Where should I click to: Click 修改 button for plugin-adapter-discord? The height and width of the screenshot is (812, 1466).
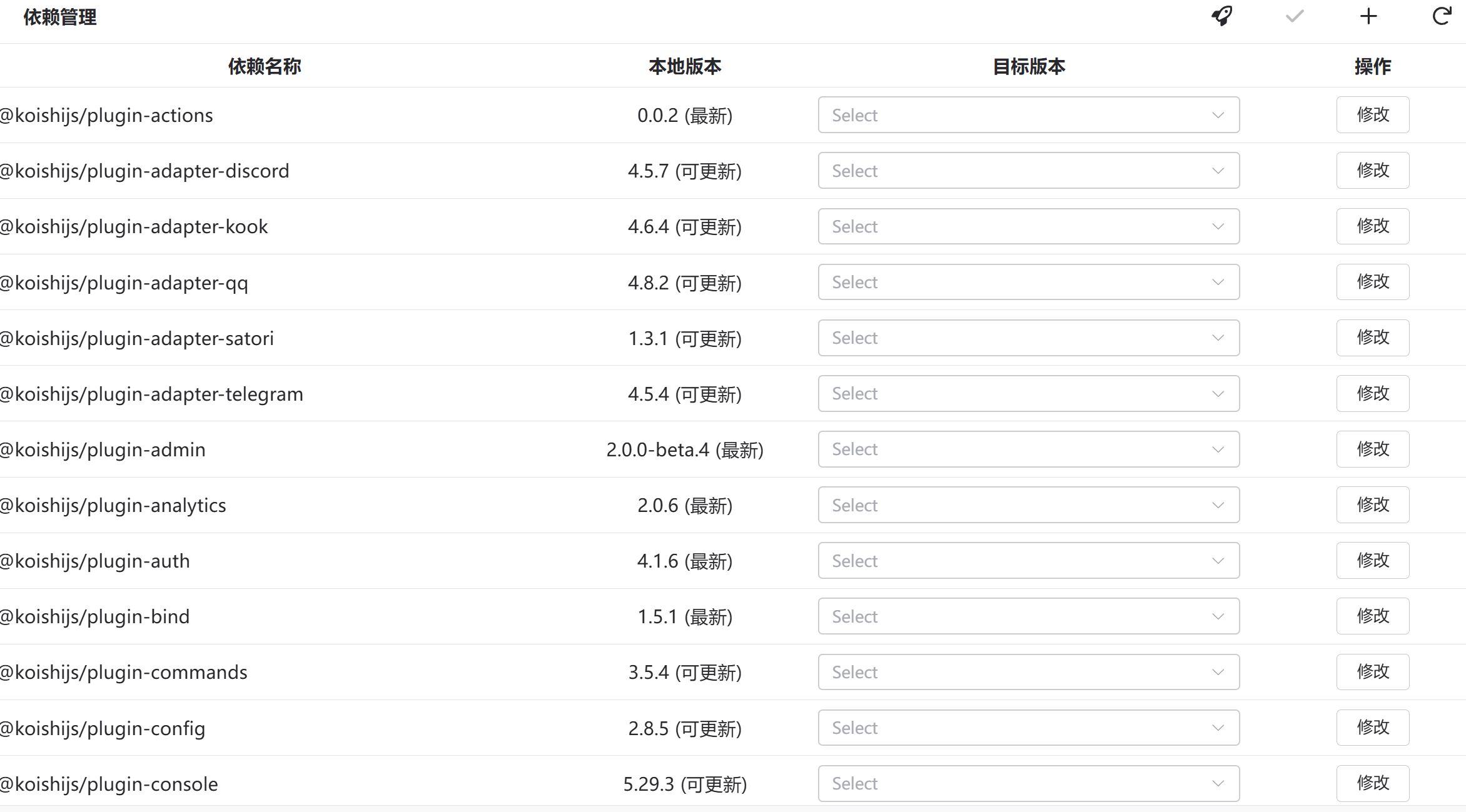(1373, 171)
